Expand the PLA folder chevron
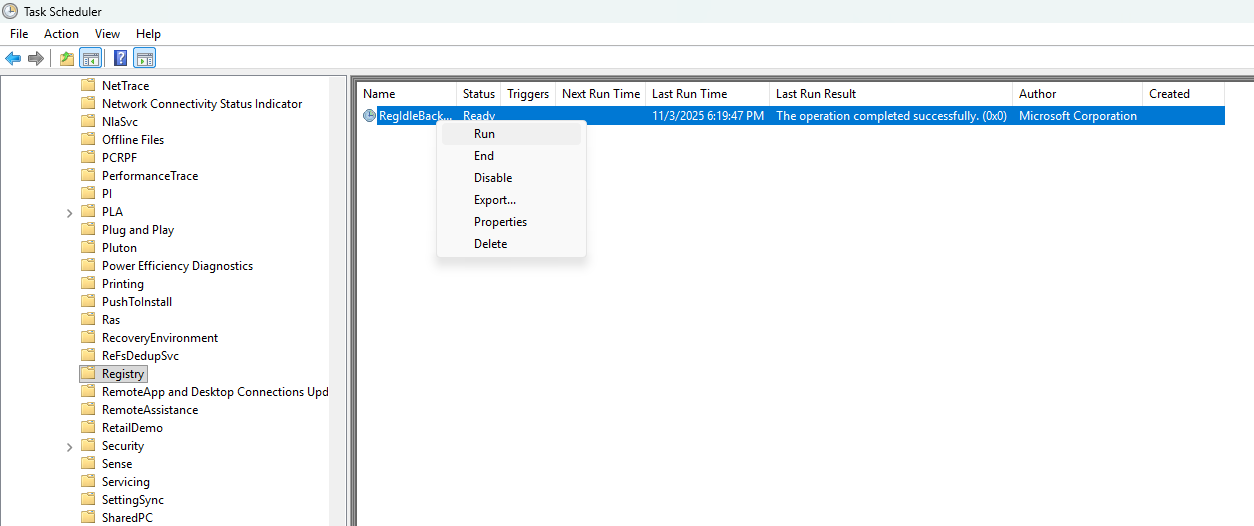 click(x=69, y=212)
